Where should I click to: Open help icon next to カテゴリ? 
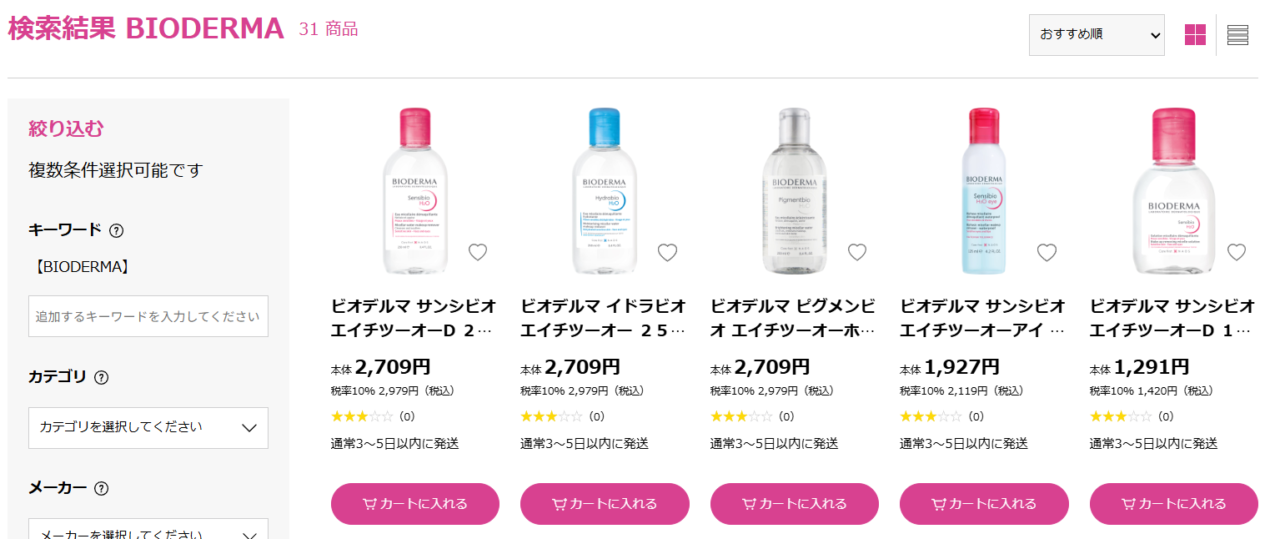click(x=101, y=378)
